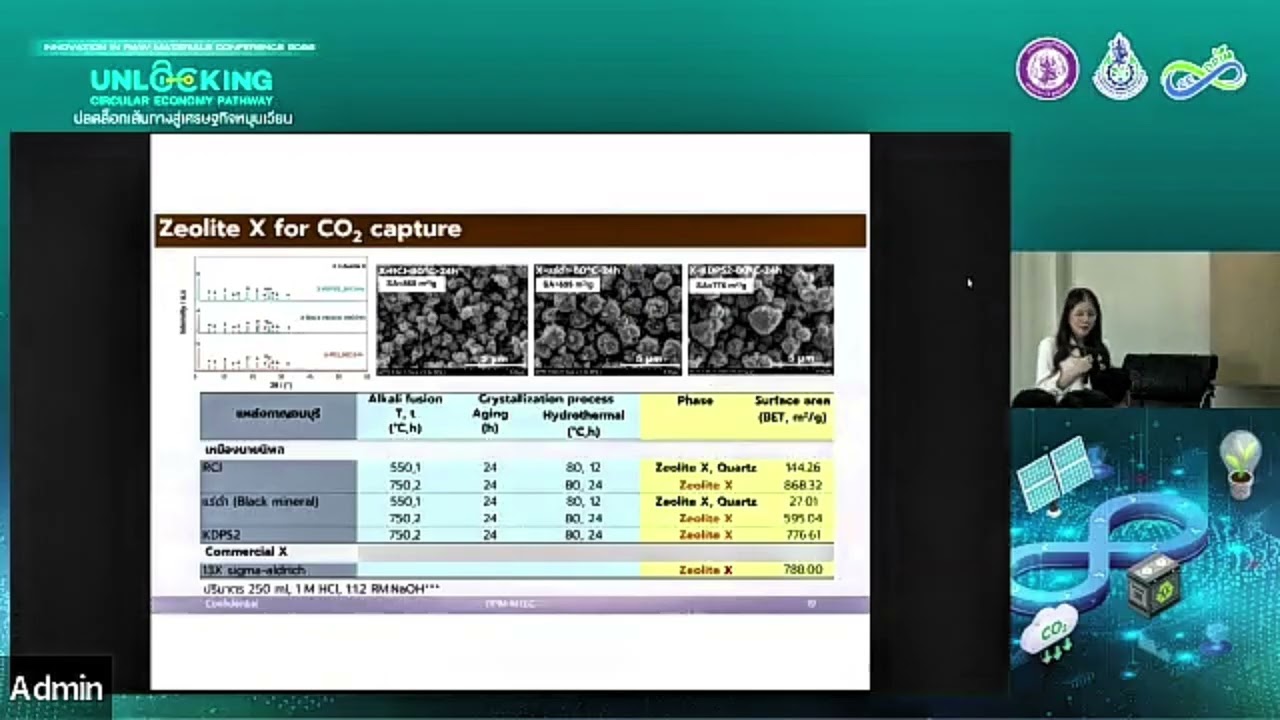Viewport: 1280px width, 720px height.
Task: Click the RCI row label
Action: (x=213, y=467)
